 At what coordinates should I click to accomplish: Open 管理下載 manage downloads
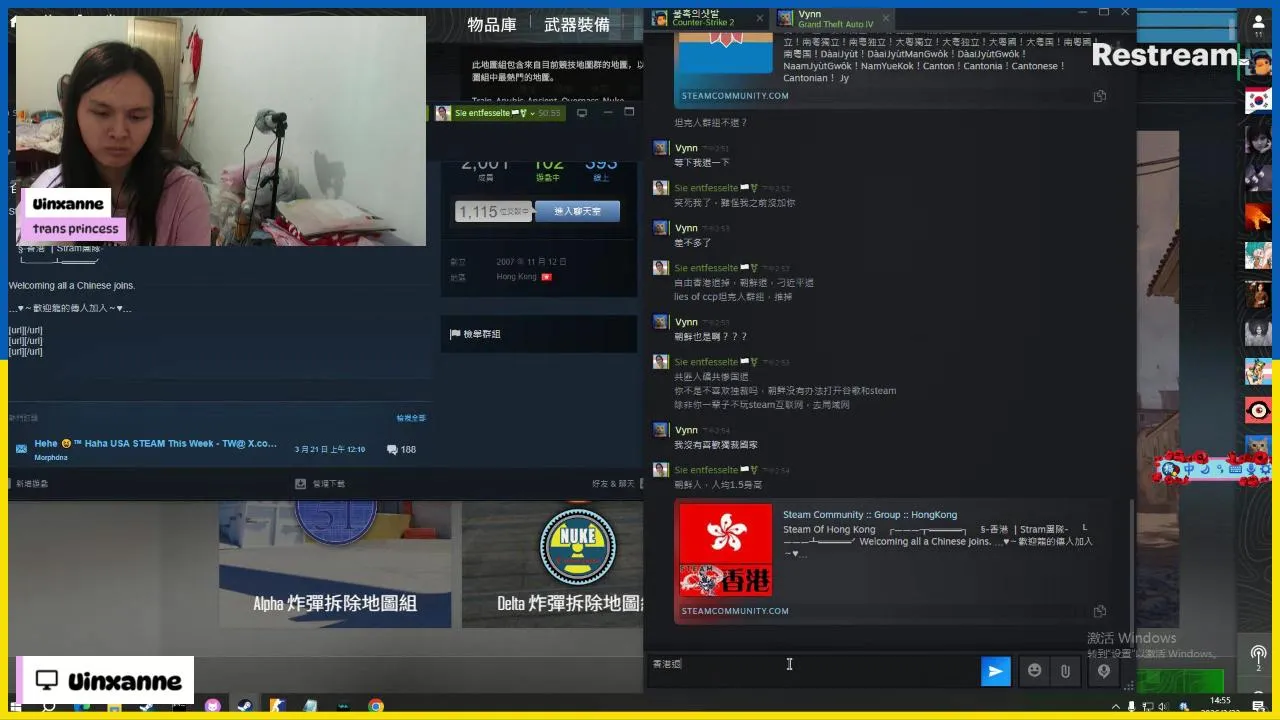coord(321,484)
